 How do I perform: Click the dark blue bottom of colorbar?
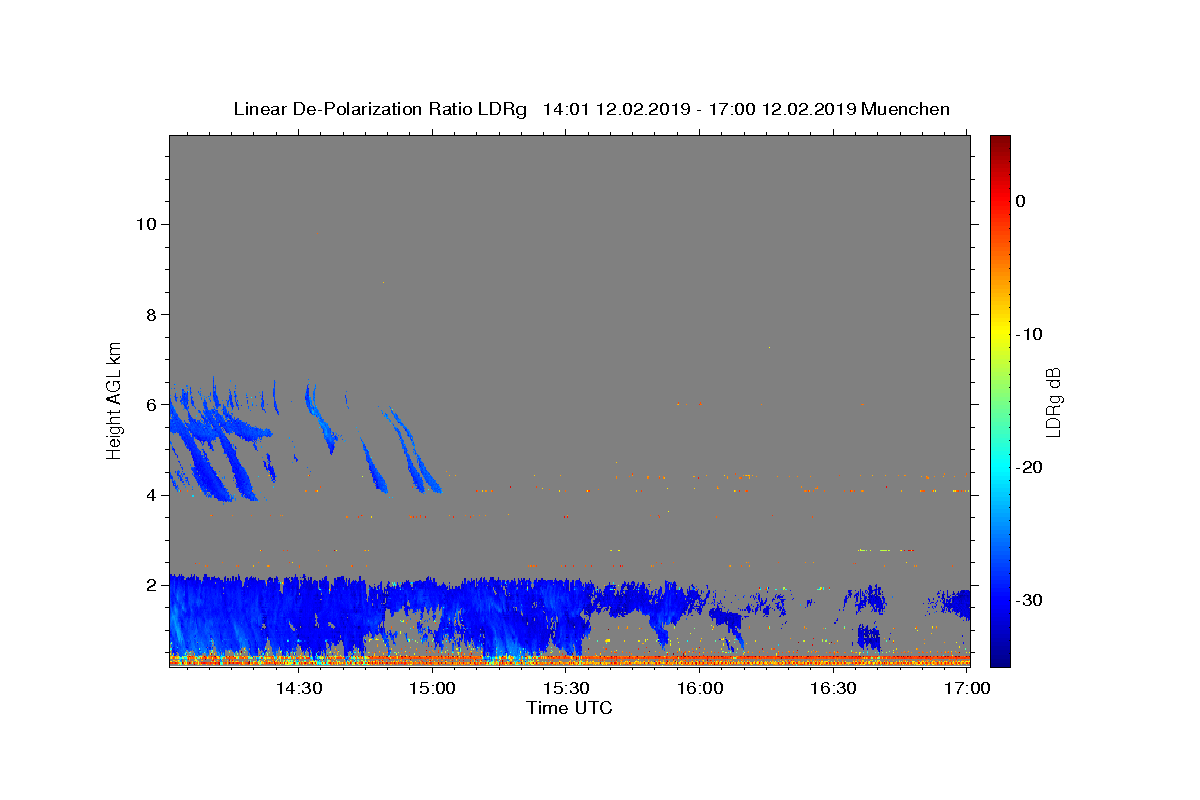[x=1000, y=655]
